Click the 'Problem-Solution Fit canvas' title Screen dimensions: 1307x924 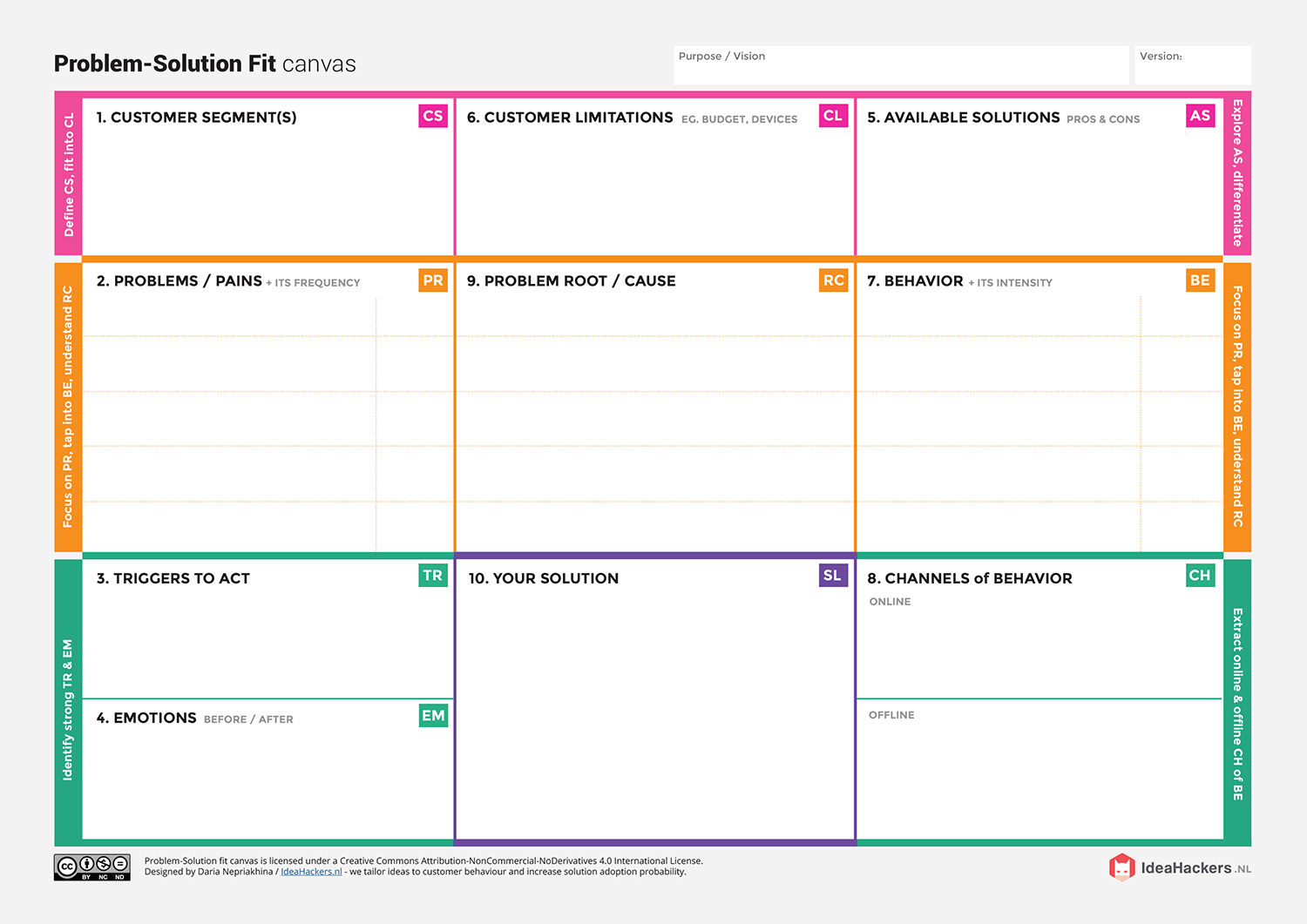[x=205, y=64]
